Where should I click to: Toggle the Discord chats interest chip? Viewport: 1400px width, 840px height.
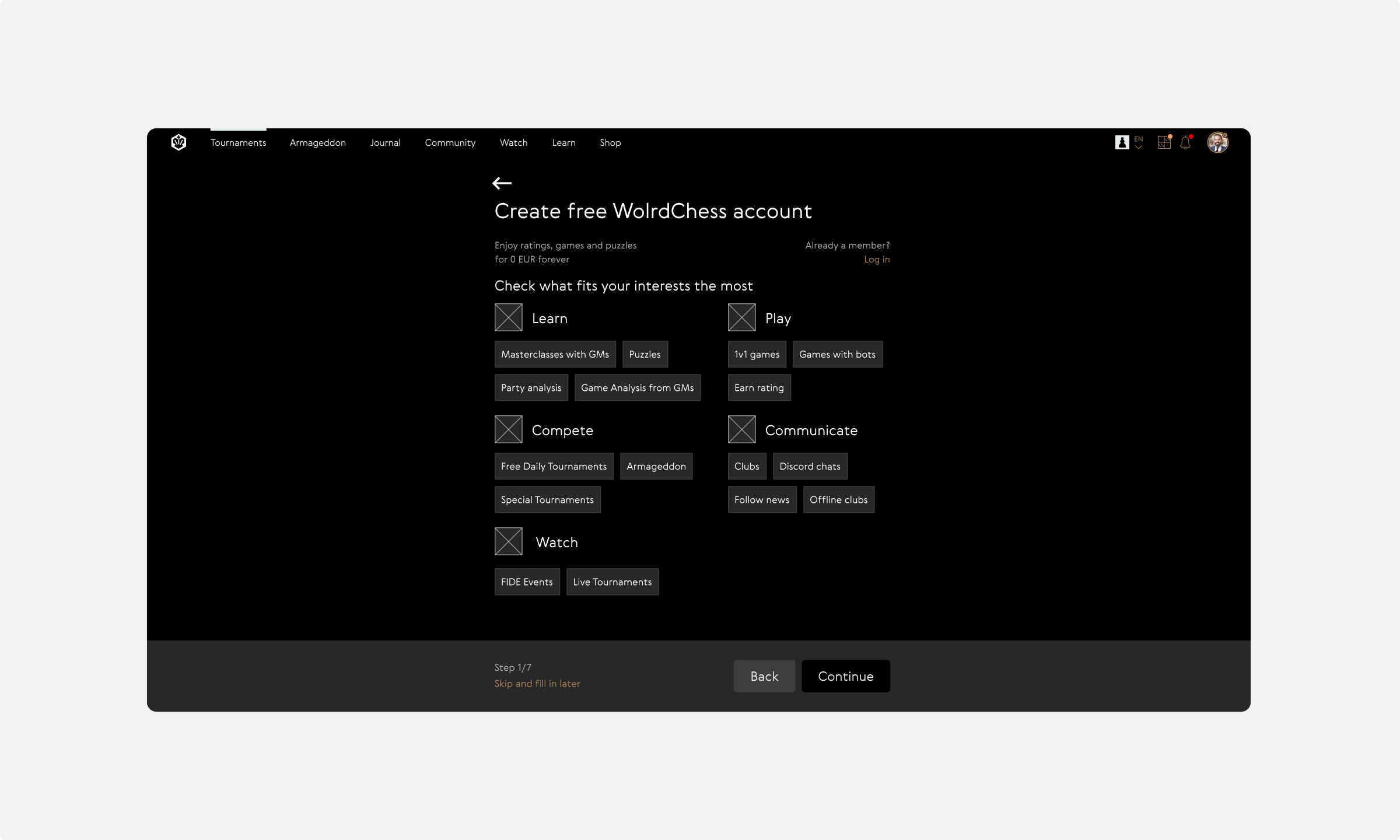810,466
